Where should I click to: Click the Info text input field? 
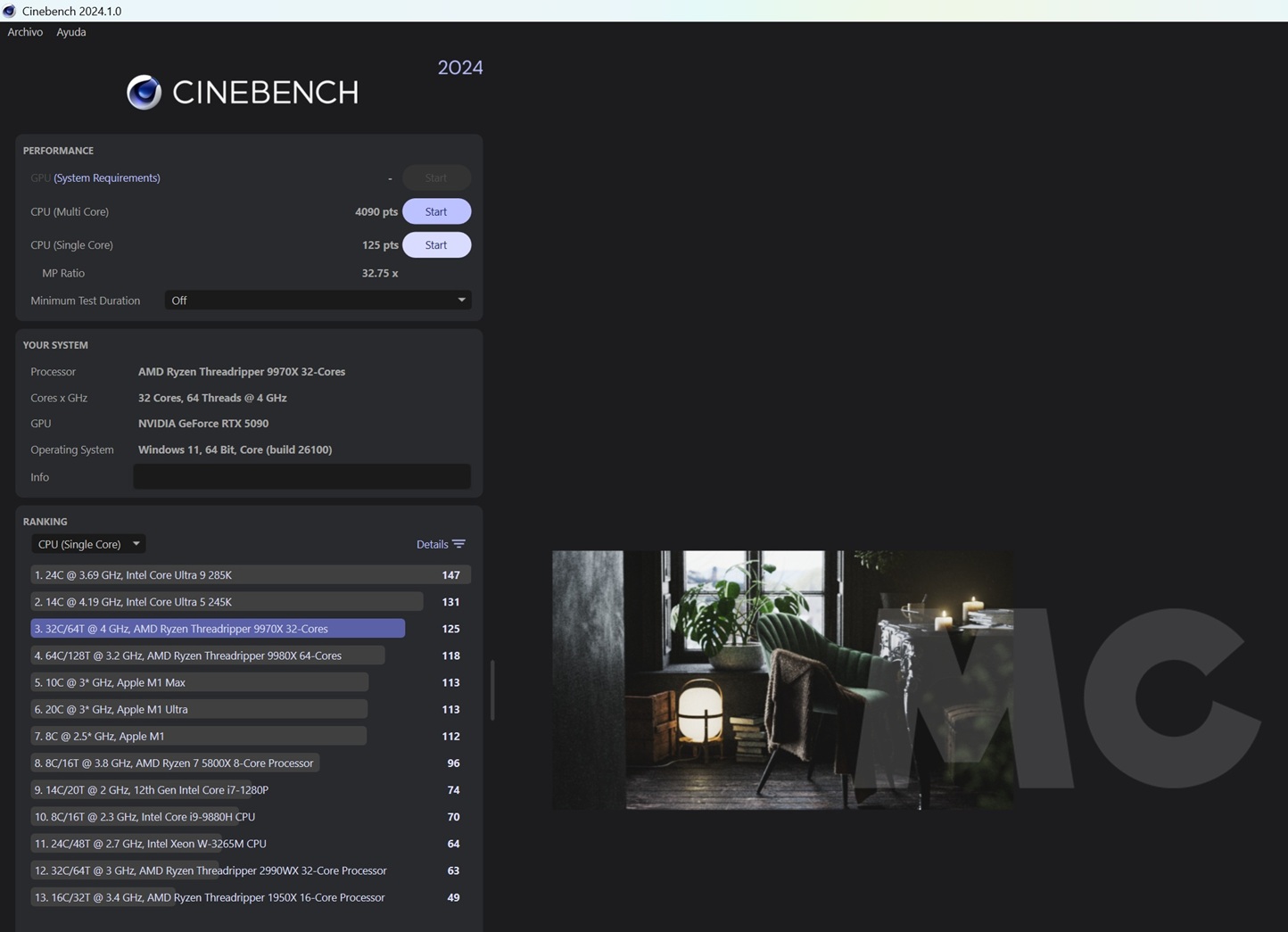pyautogui.click(x=301, y=477)
